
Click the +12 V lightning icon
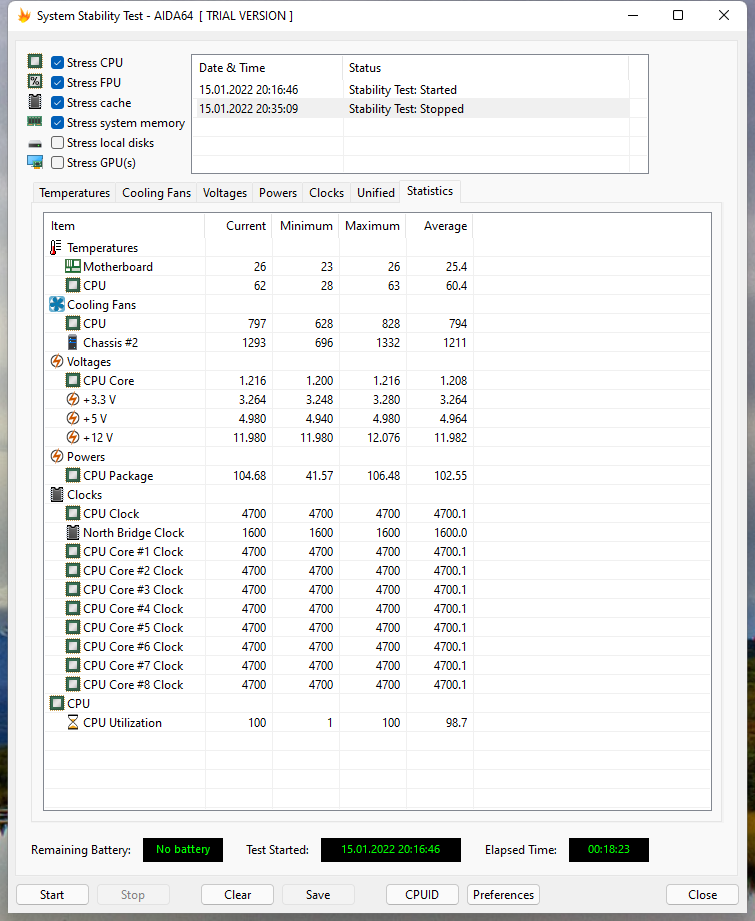pyautogui.click(x=73, y=437)
